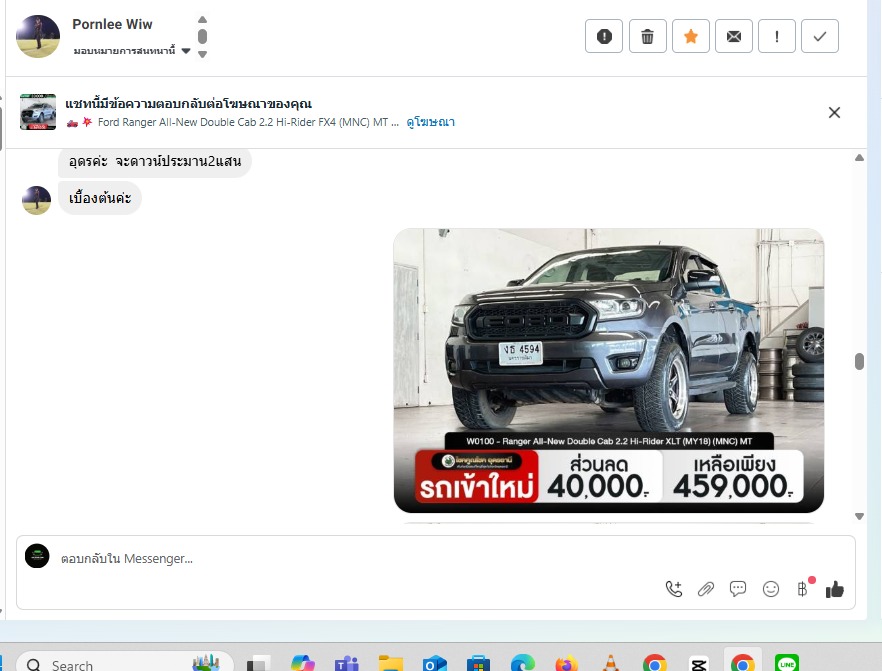Screen dimensions: 882x671
Task: Open the baht payment request icon
Action: tap(802, 589)
